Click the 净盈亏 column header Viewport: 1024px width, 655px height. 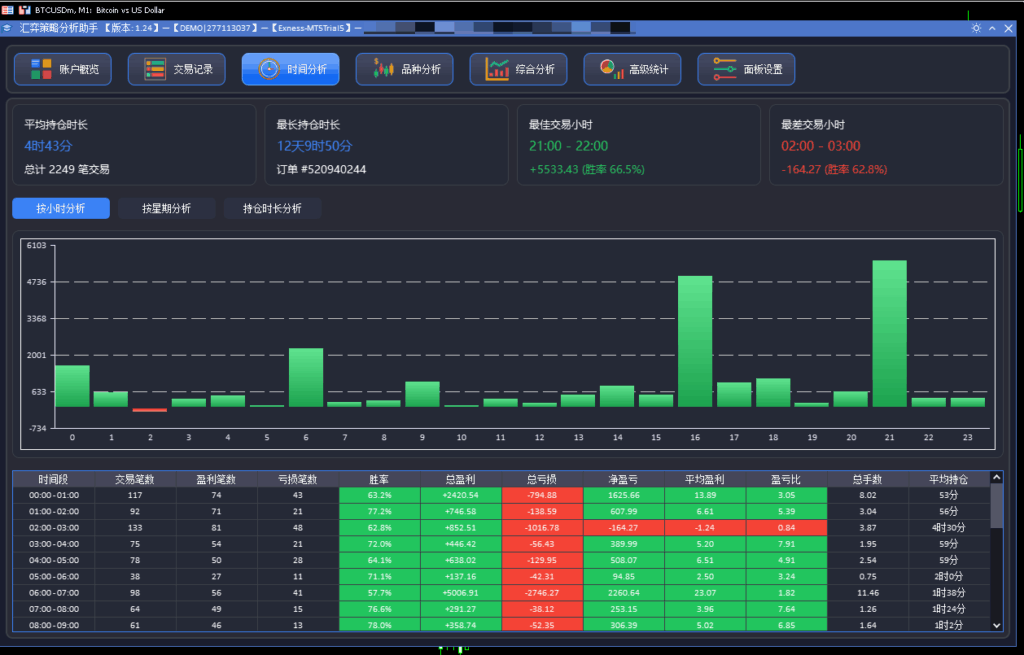pyautogui.click(x=623, y=479)
